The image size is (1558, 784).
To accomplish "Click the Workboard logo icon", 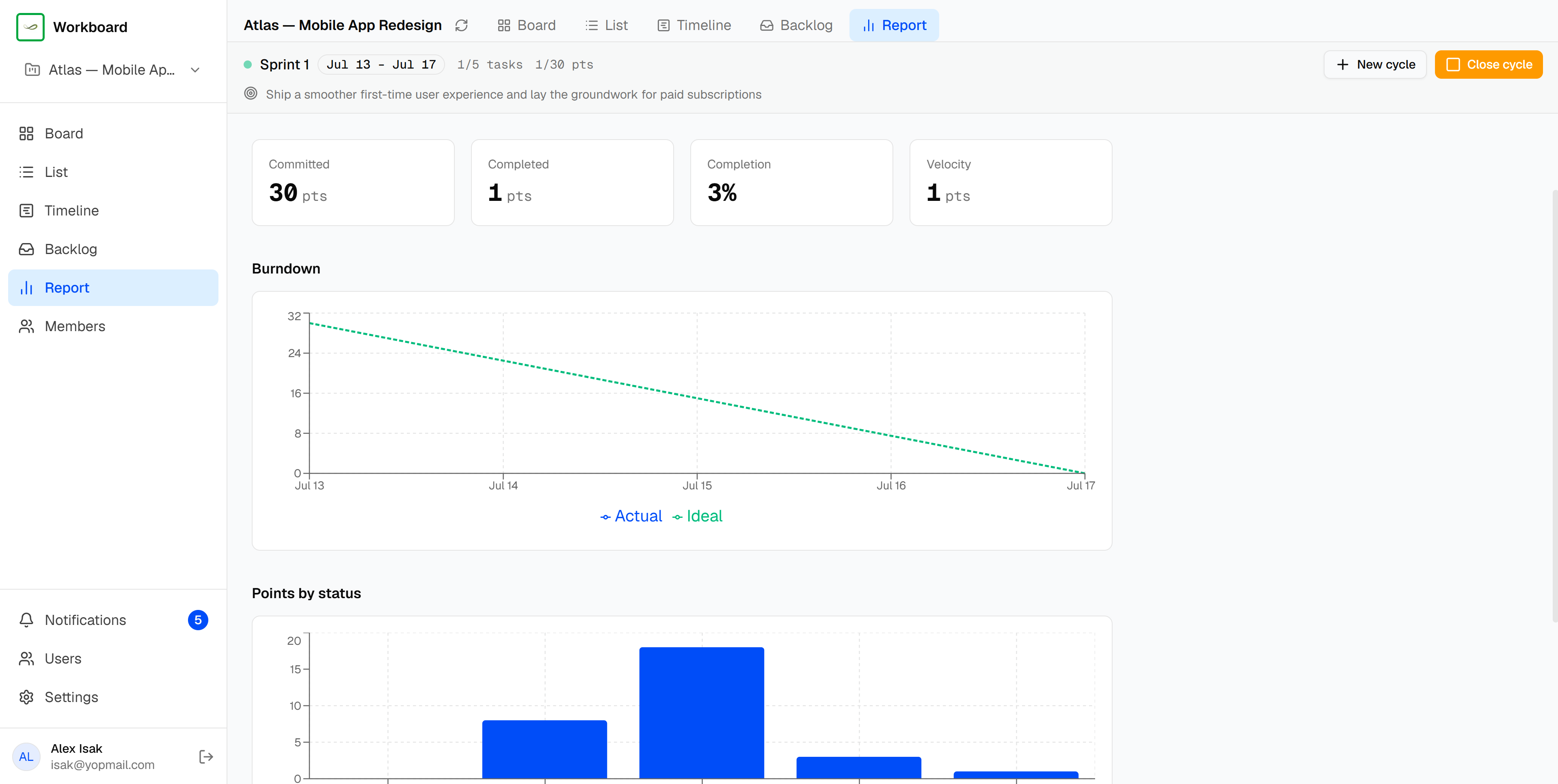I will [x=30, y=27].
